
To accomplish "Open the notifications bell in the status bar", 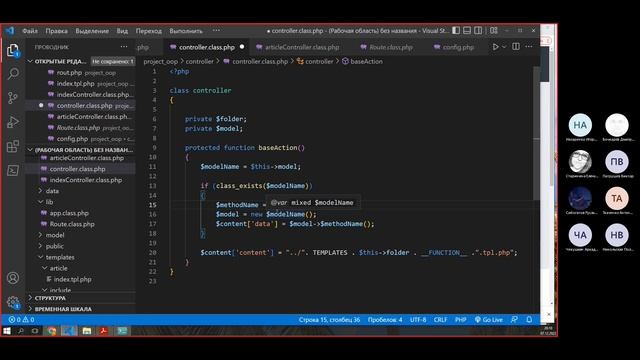I will (529, 320).
